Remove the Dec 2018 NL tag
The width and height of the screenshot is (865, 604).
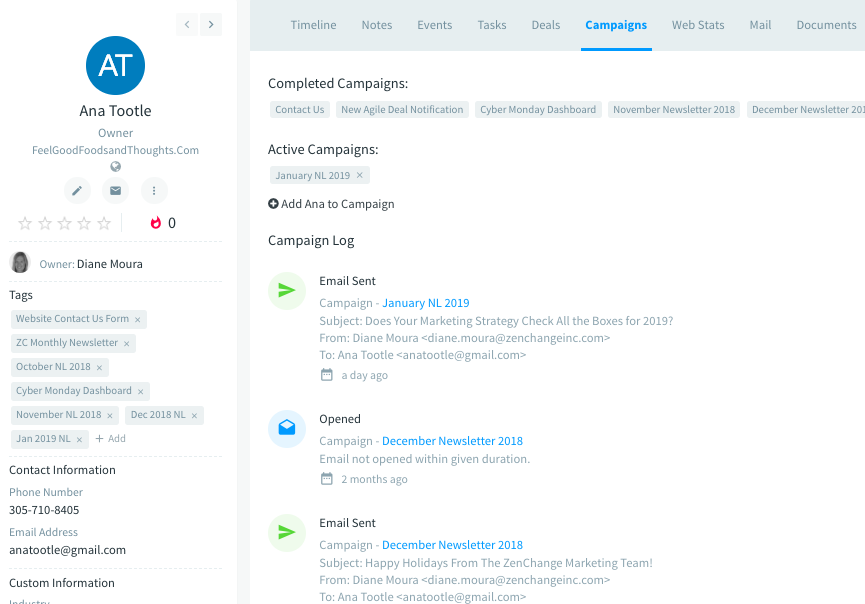tap(194, 415)
